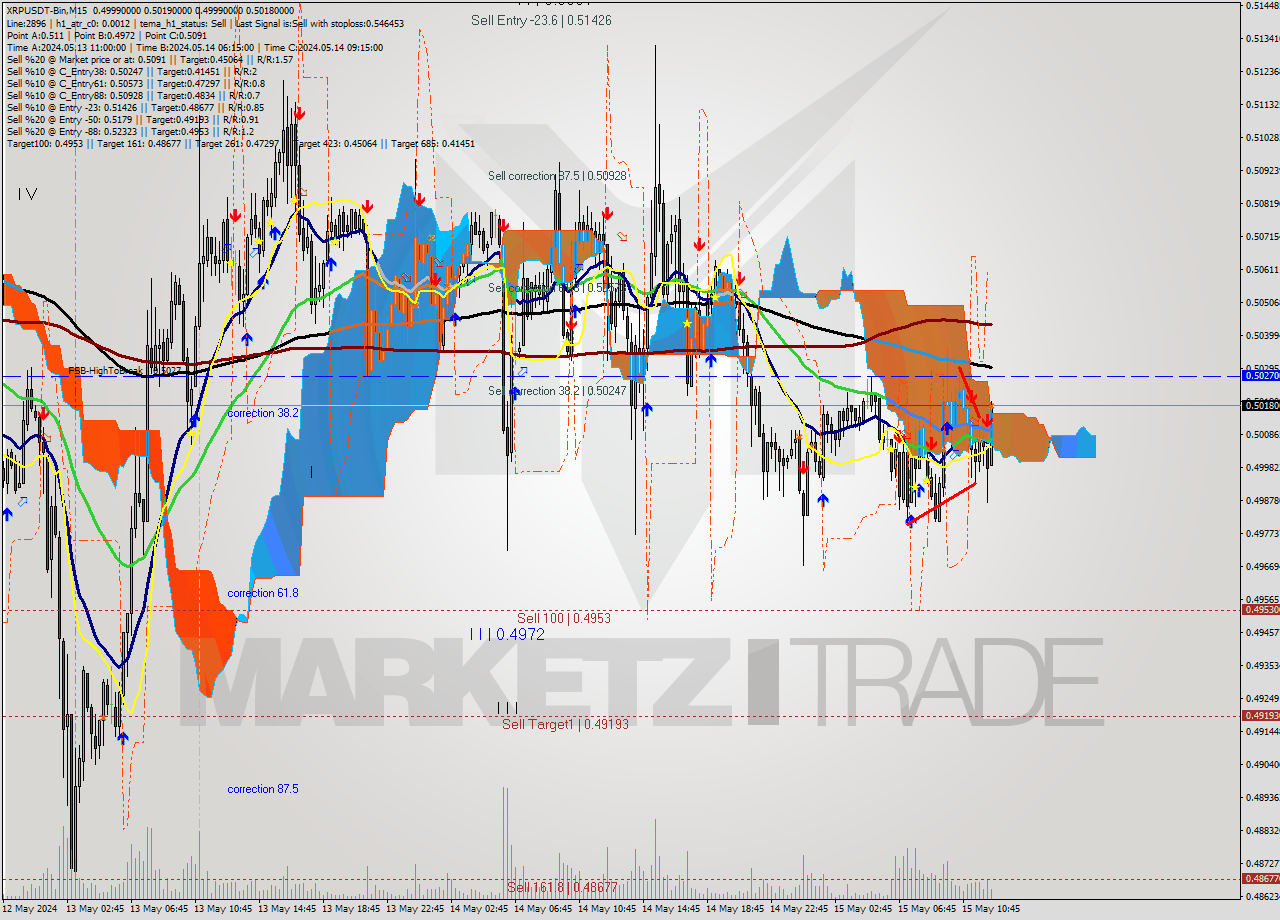Click the 0.49669 price axis label
The height and width of the screenshot is (920, 1280).
[x=1262, y=567]
